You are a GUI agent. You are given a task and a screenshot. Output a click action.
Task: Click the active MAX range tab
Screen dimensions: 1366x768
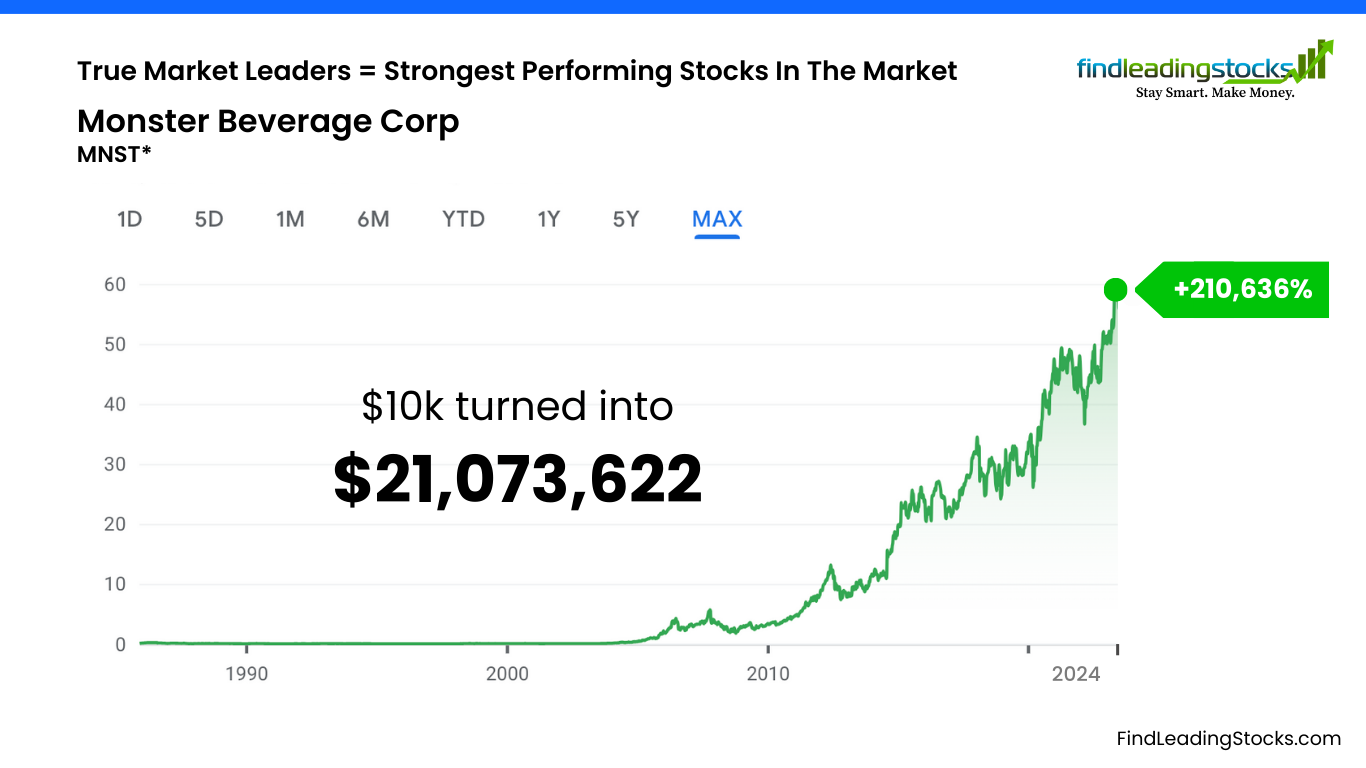(x=717, y=219)
